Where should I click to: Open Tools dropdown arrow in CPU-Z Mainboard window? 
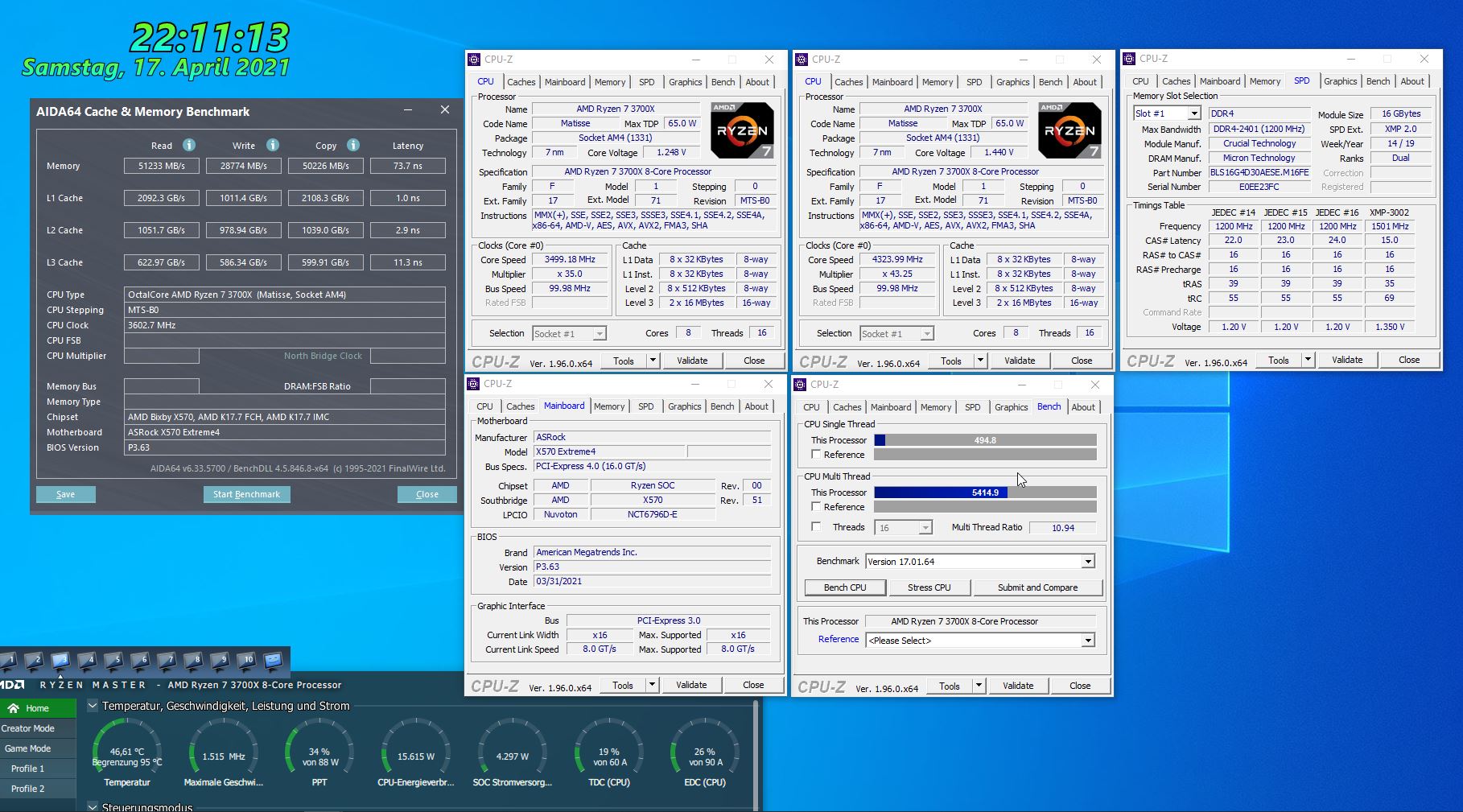[652, 685]
